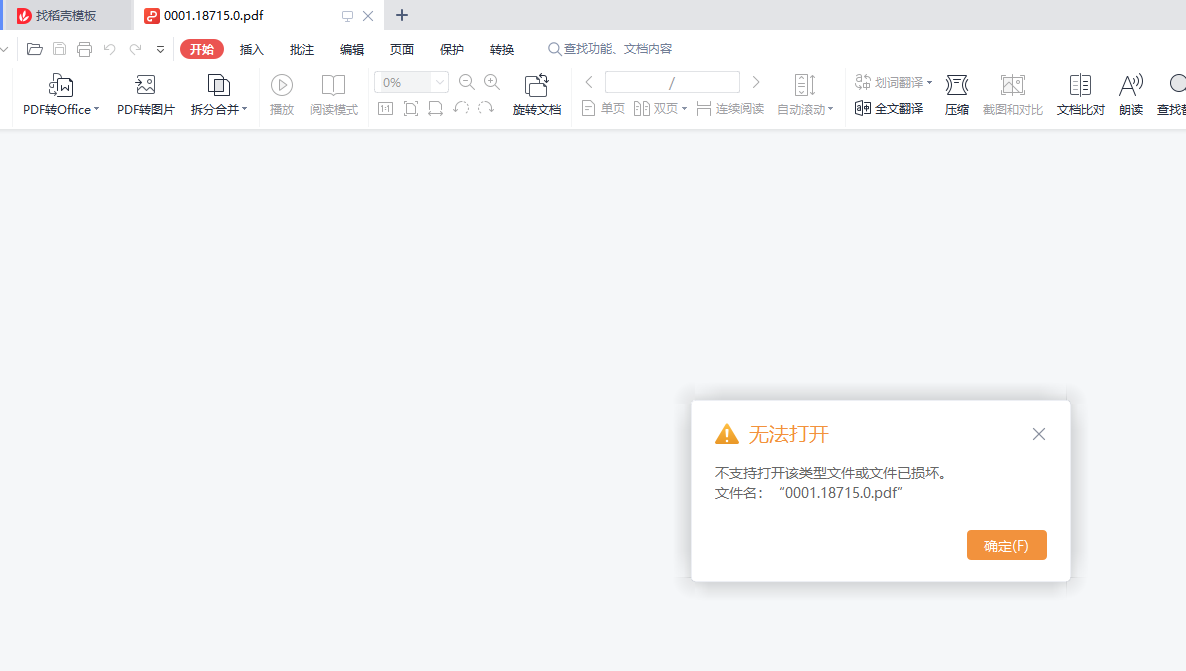Screen dimensions: 1186x671
Task: Click the PDF转图片 icon
Action: [145, 86]
